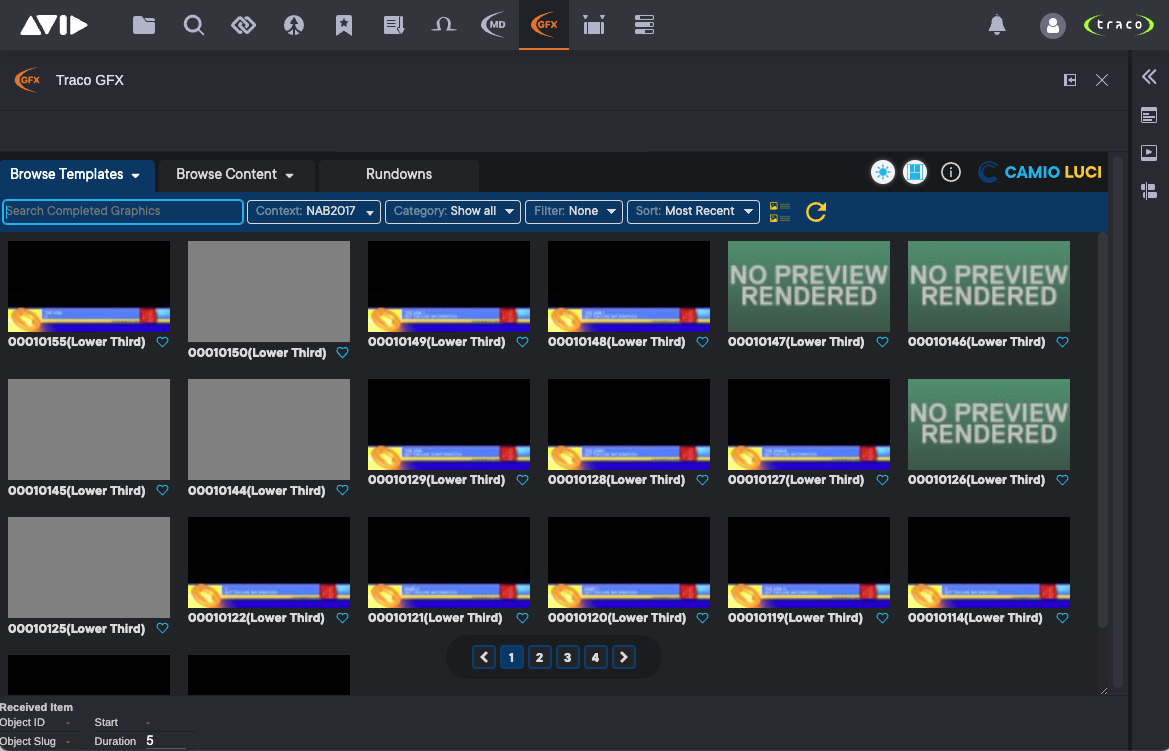The width and height of the screenshot is (1169, 751).
Task: Open the search app in top bar
Action: tap(194, 25)
